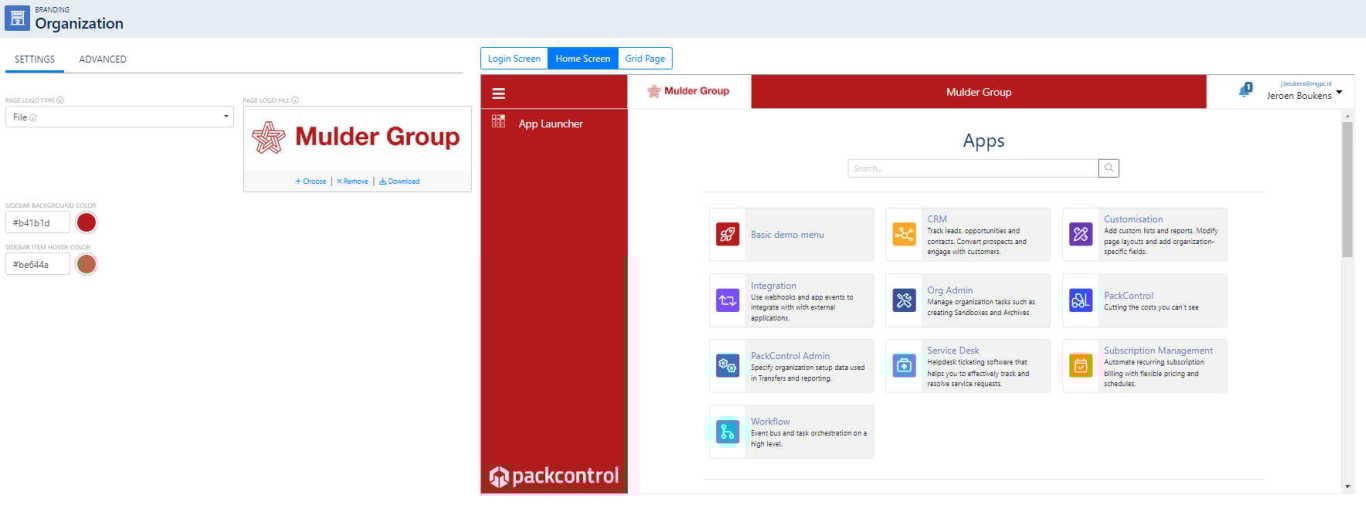Click the Basic demo menu label
The height and width of the screenshot is (512, 1366).
coord(788,235)
